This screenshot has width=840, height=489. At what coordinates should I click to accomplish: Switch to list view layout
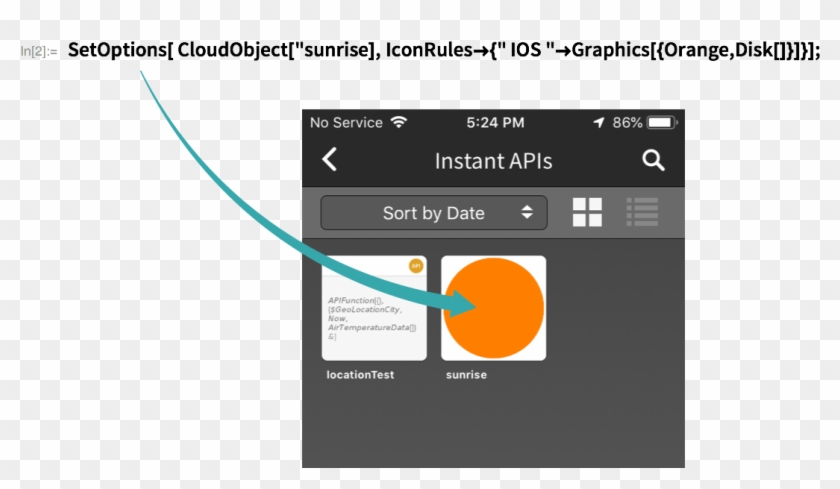[642, 212]
